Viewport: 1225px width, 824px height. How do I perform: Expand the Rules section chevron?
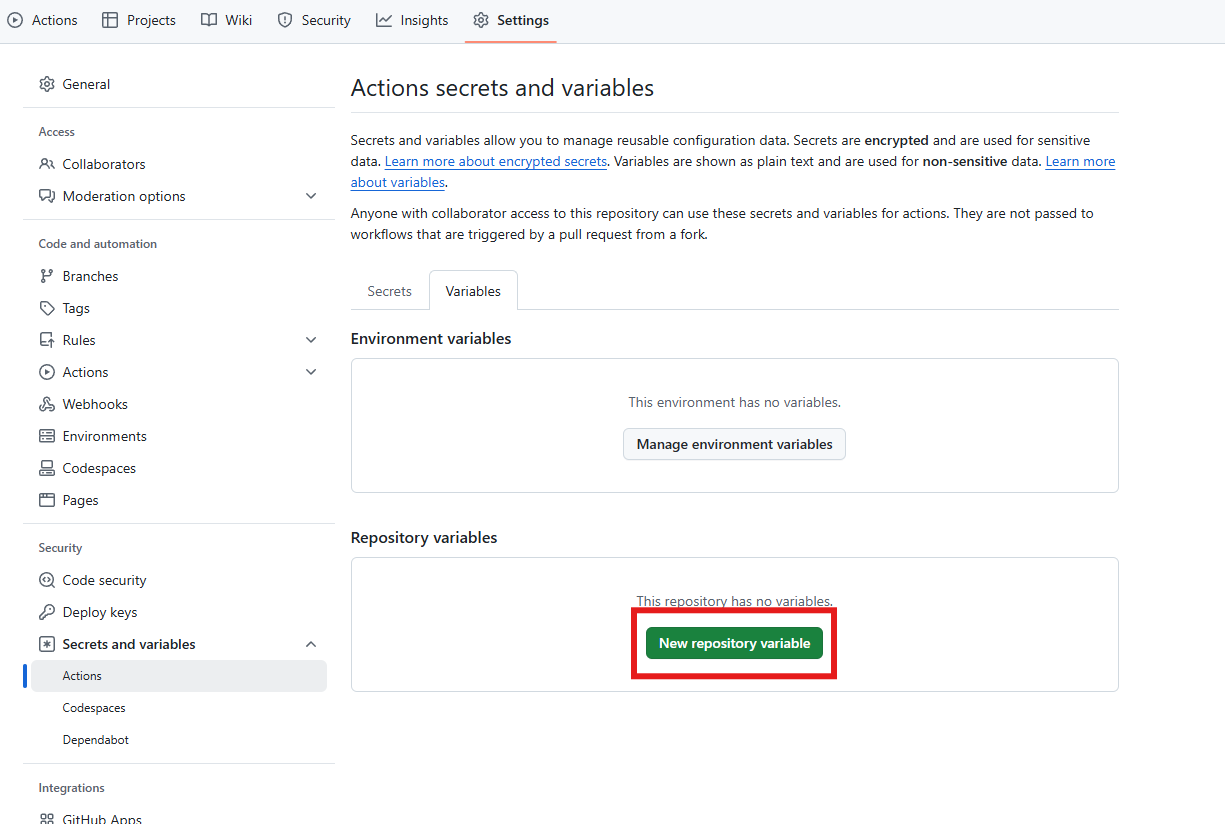(x=311, y=340)
